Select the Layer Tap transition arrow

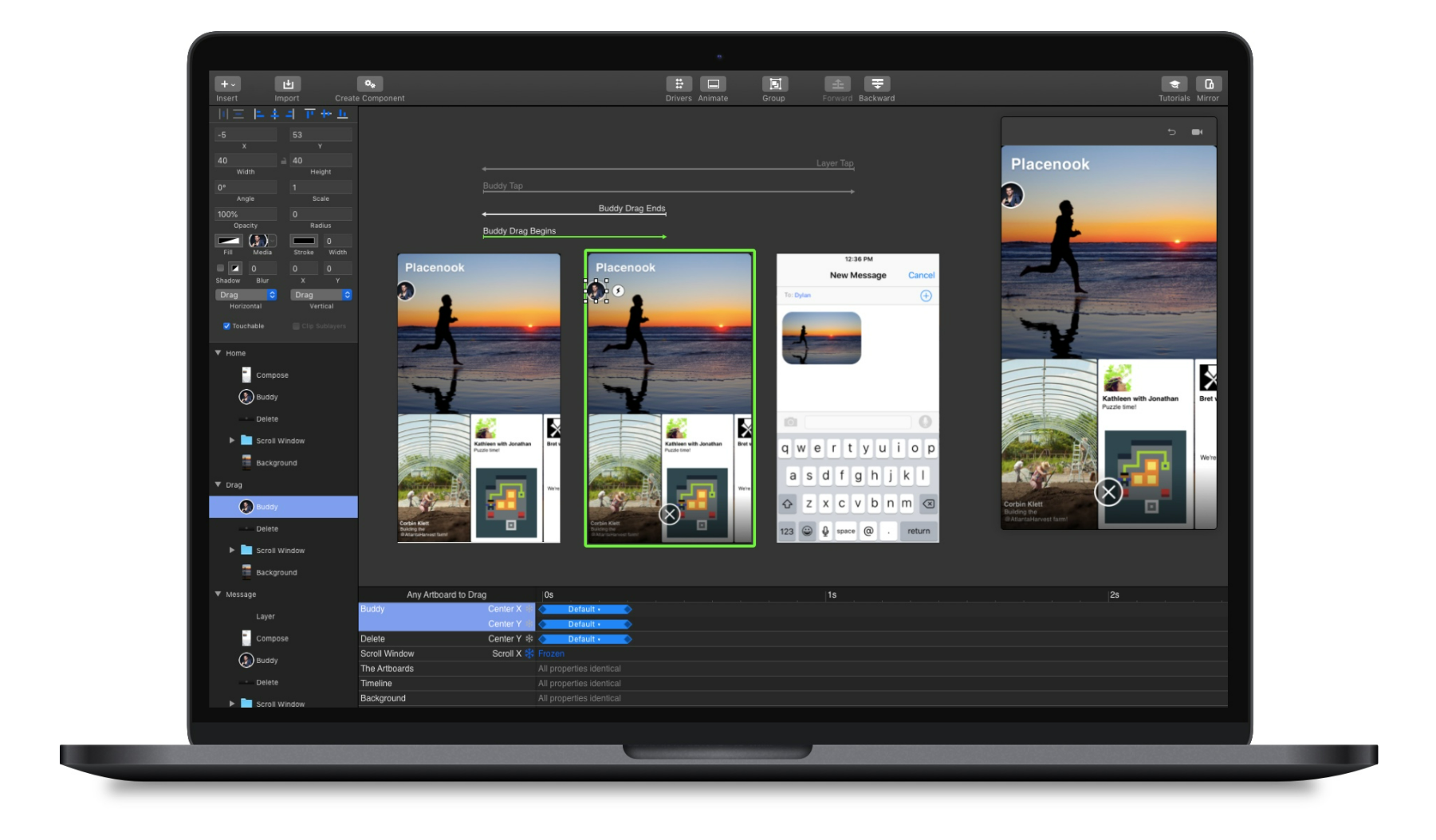pyautogui.click(x=668, y=168)
